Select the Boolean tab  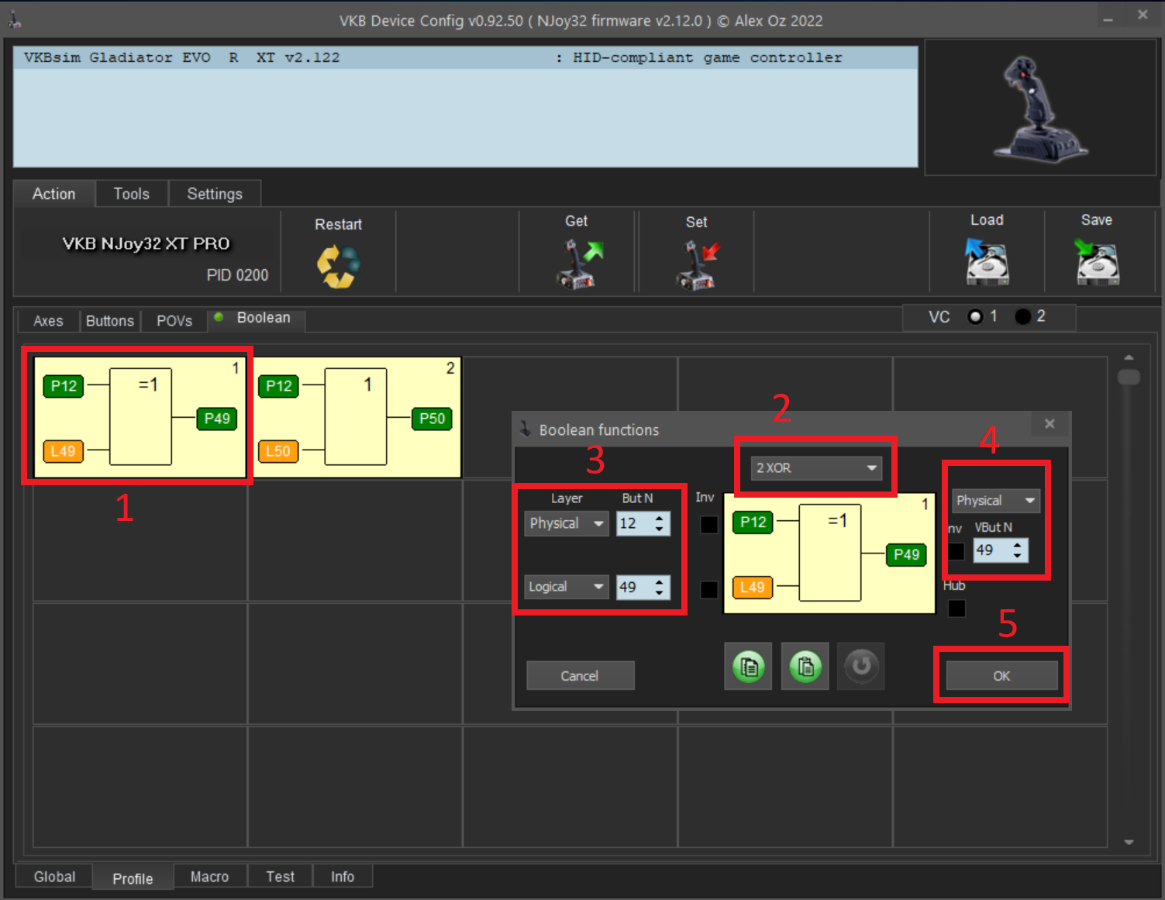click(256, 318)
